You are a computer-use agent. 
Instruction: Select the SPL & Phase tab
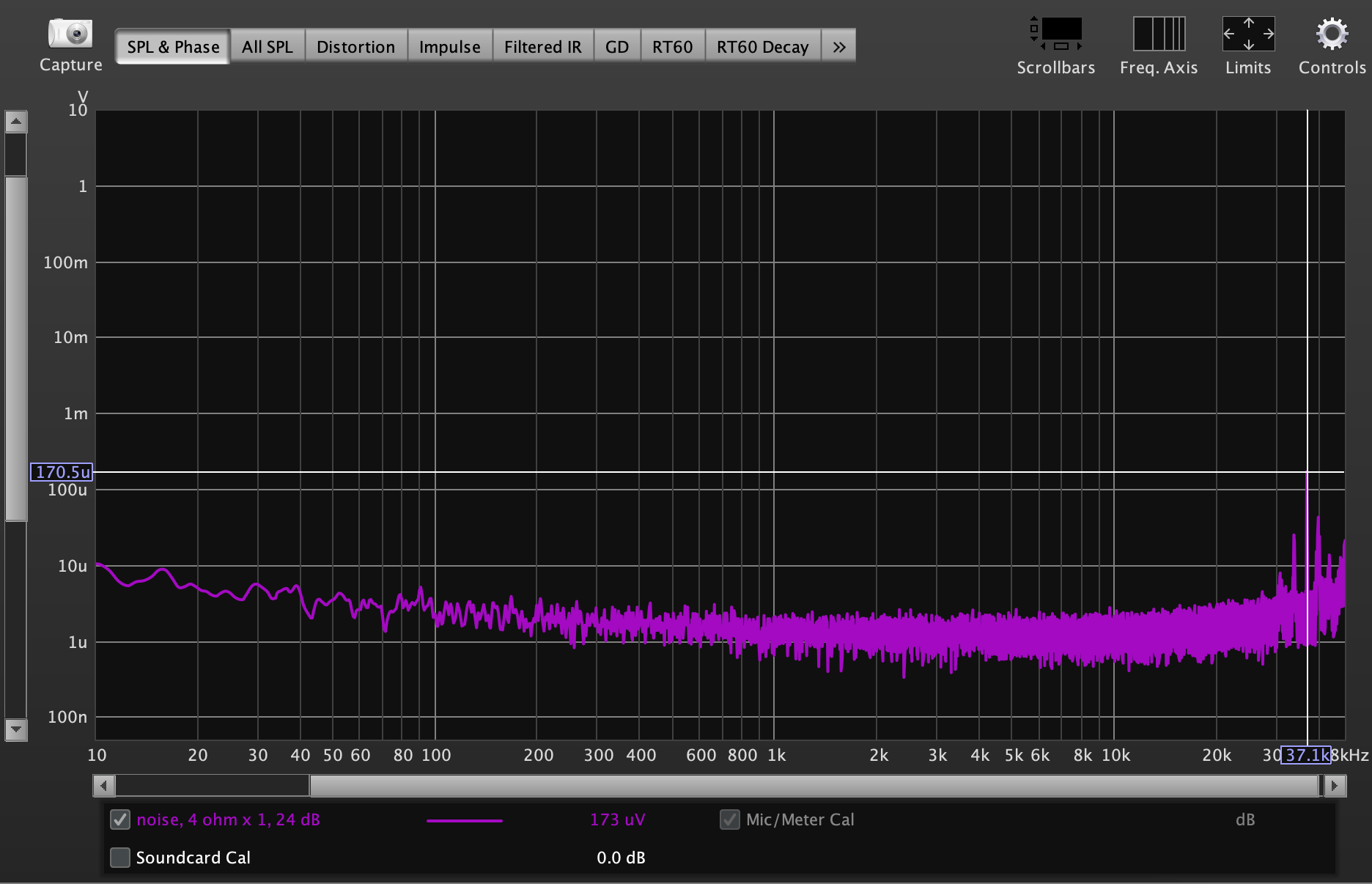click(x=173, y=47)
